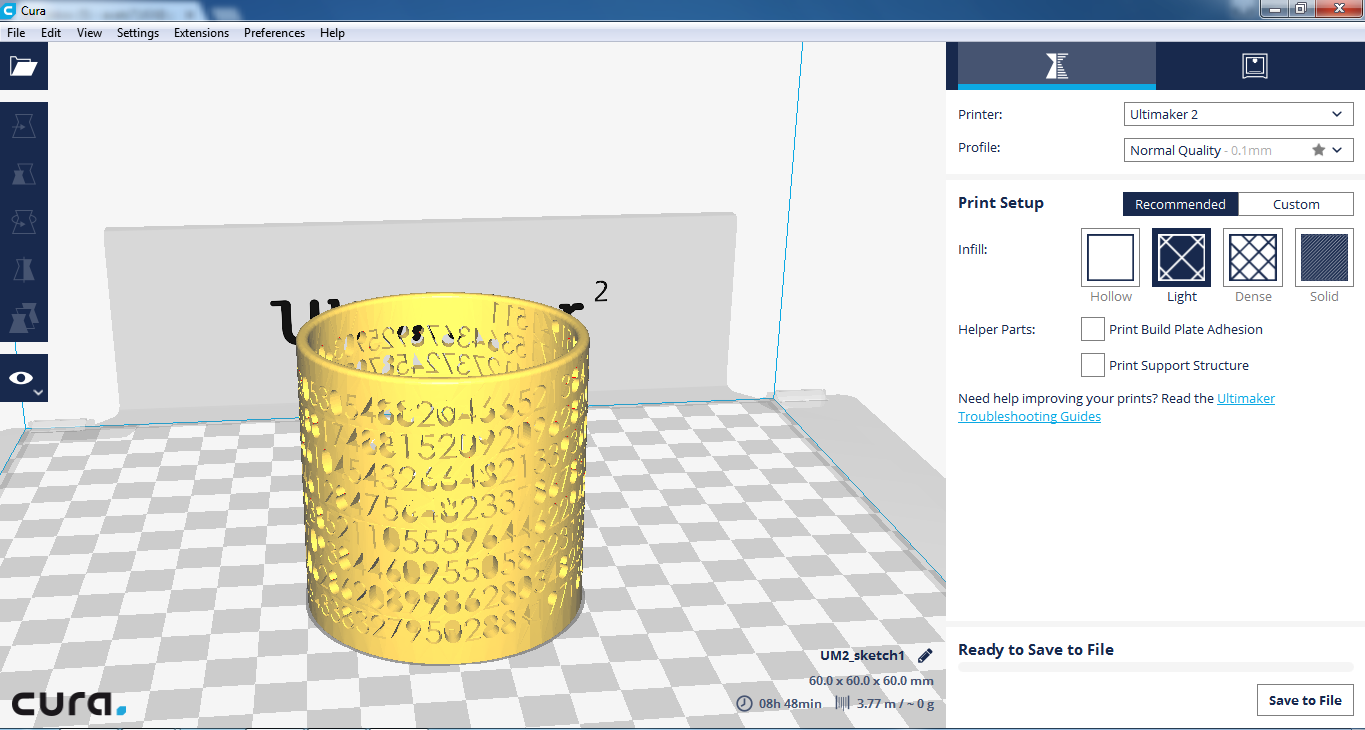Click the print time clock icon
The image size is (1365, 730).
(744, 703)
